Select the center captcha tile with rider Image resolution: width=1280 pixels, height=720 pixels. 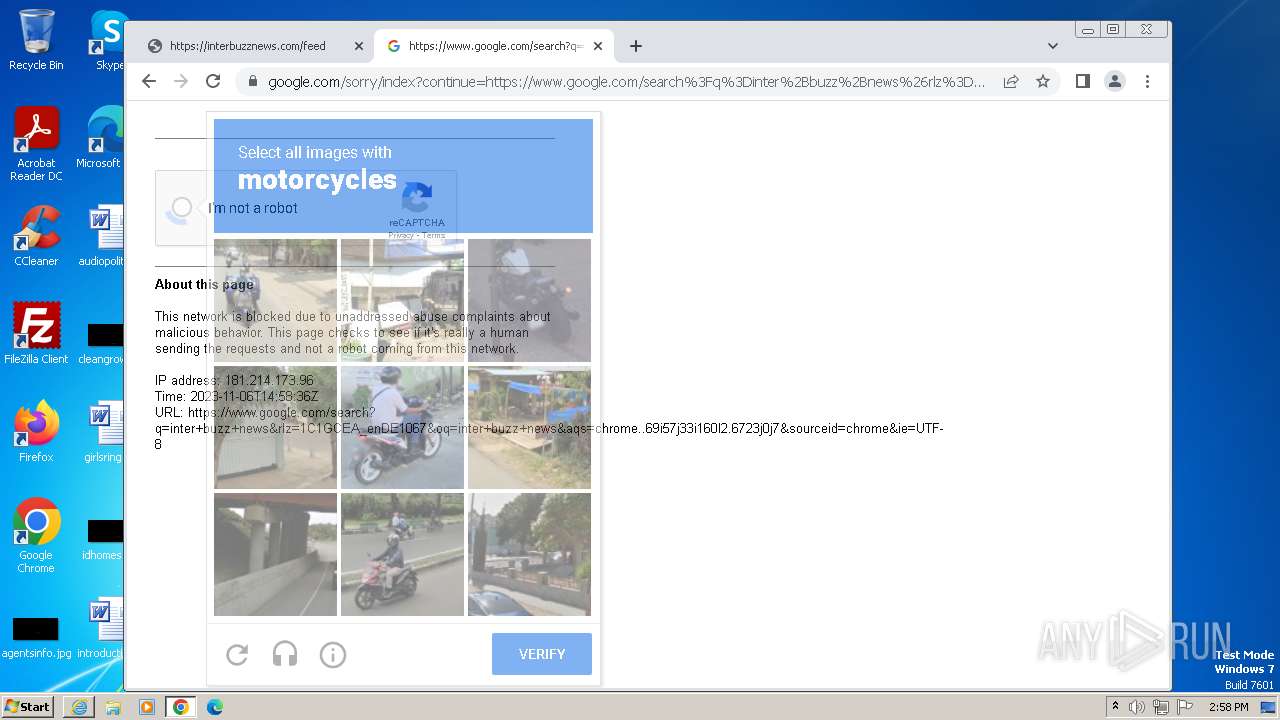coord(402,427)
